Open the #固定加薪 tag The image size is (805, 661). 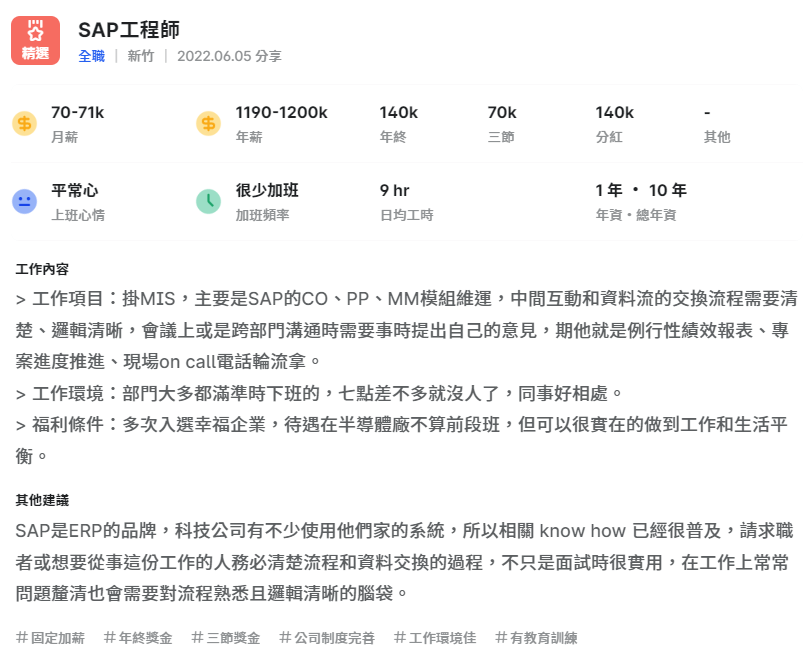(50, 638)
